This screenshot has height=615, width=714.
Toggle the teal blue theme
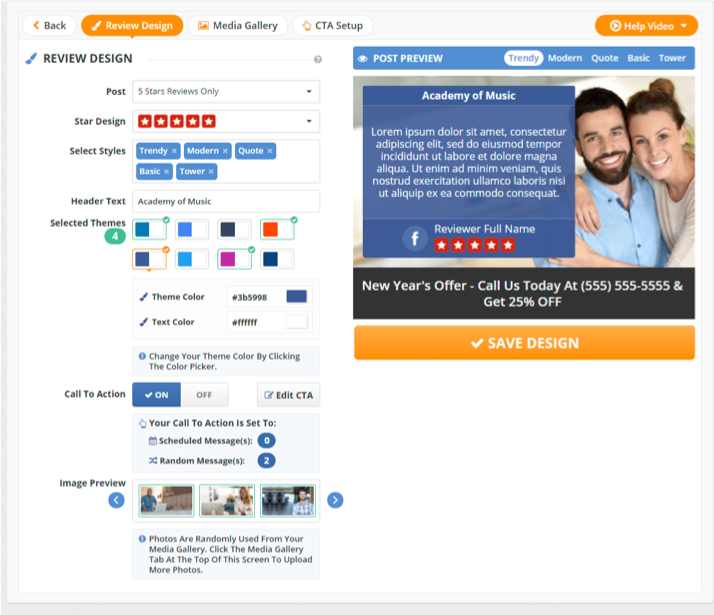(x=149, y=229)
